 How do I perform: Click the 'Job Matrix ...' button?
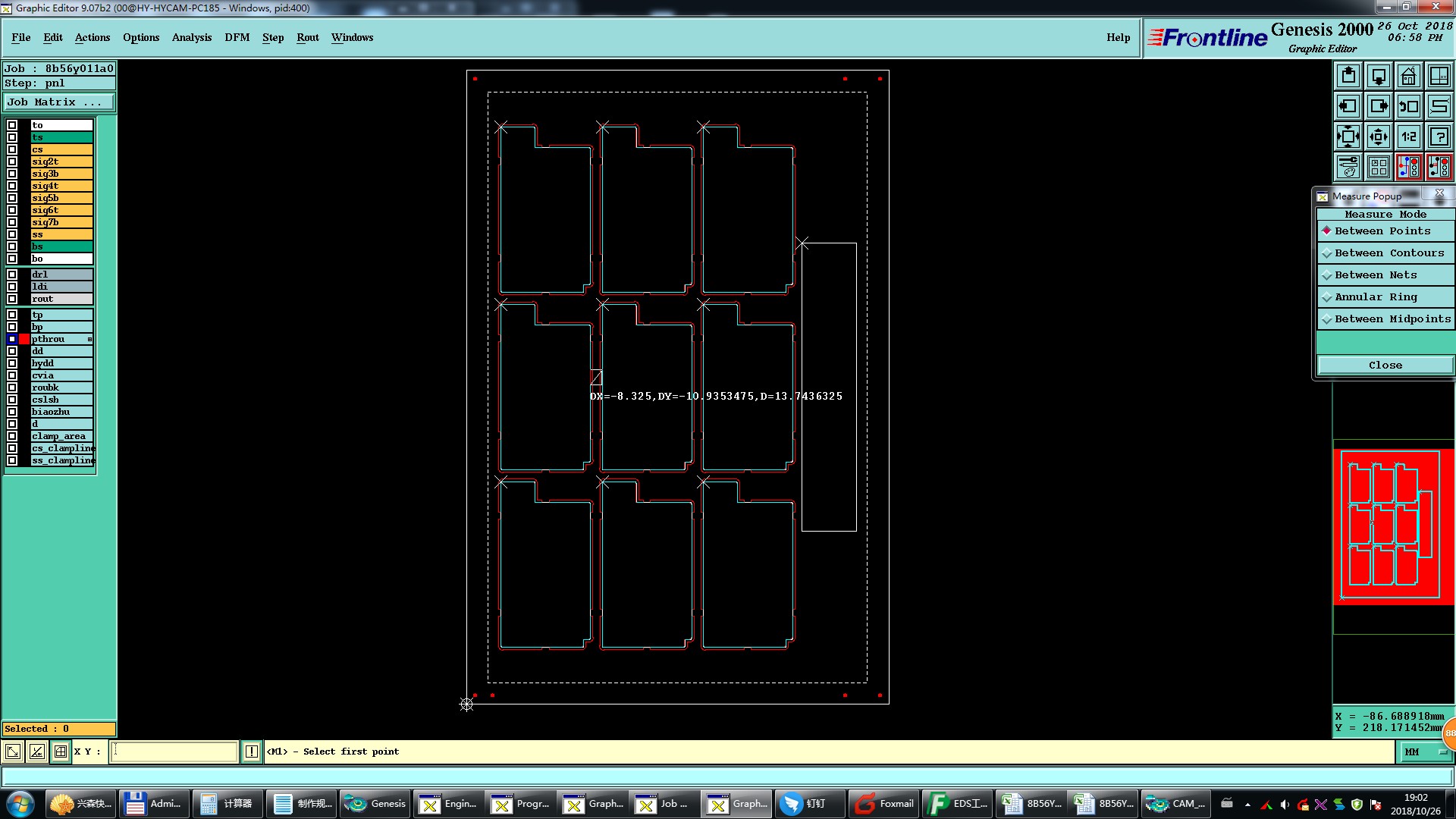tap(59, 102)
